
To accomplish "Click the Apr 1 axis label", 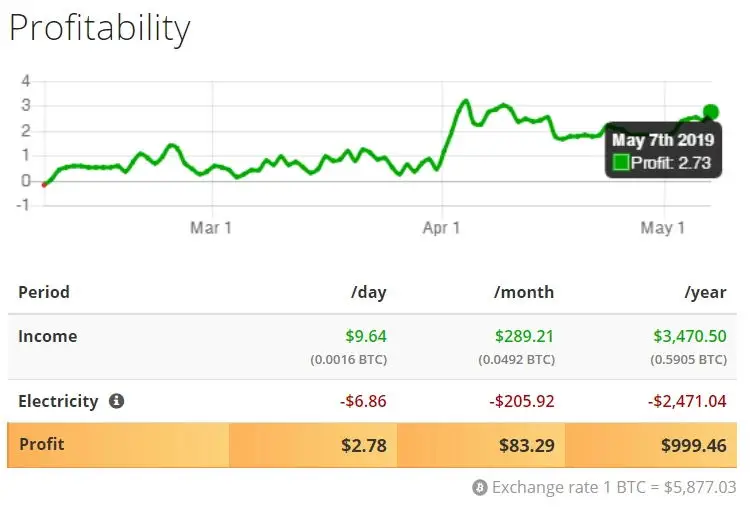I will pos(441,228).
